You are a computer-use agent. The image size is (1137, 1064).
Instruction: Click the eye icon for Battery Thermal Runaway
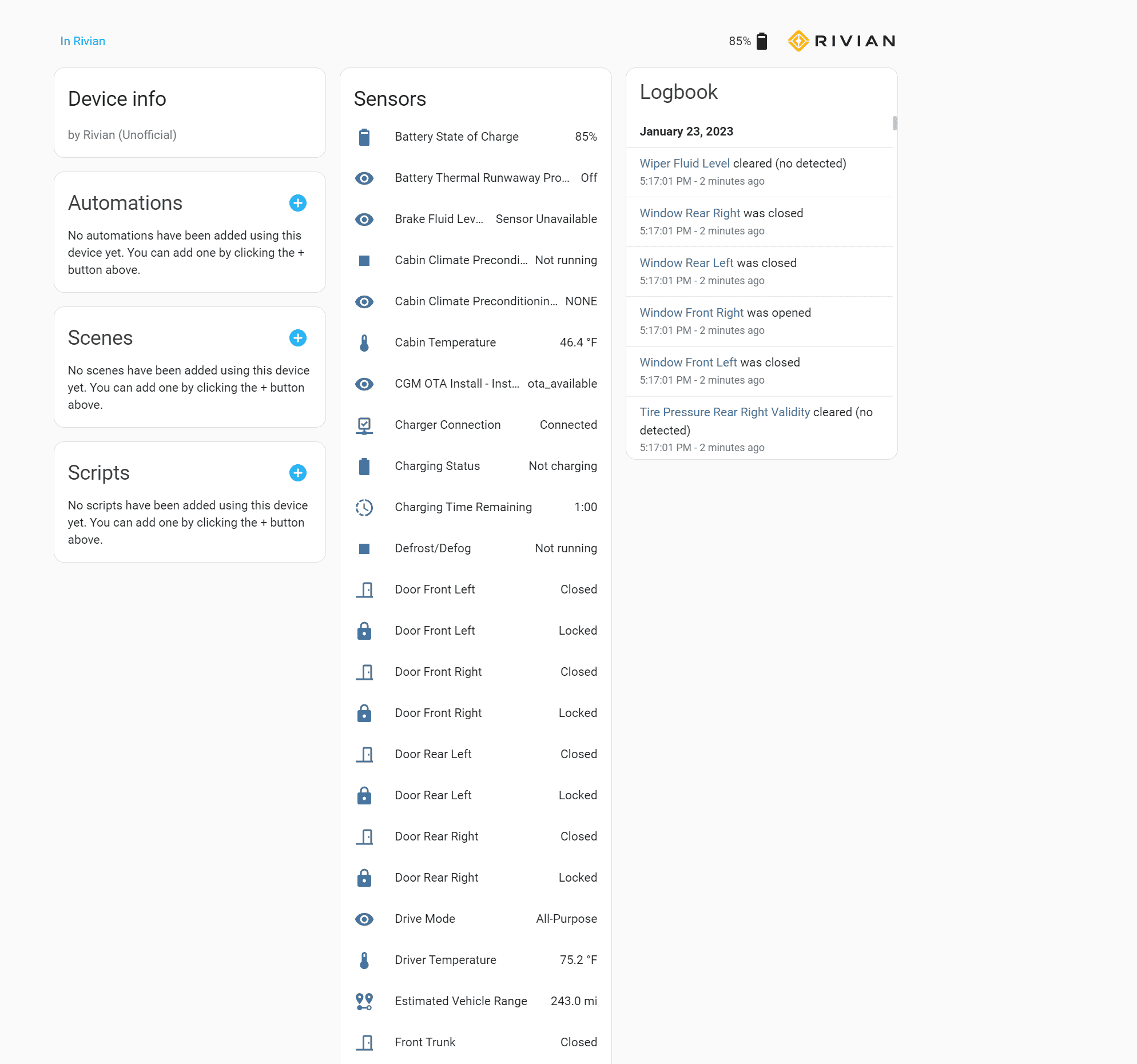click(364, 178)
